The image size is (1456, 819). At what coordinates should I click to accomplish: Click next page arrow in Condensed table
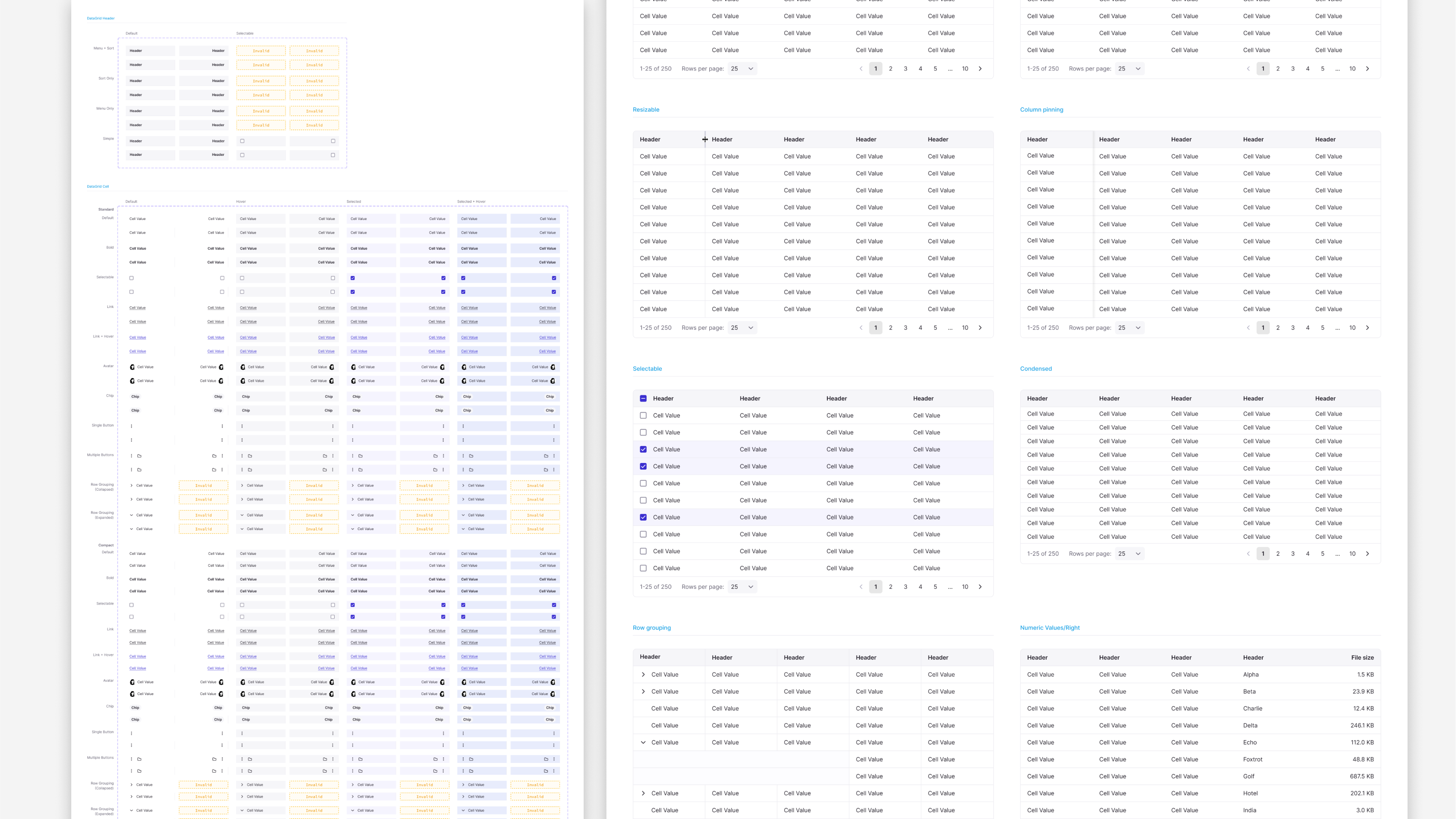pos(1367,554)
